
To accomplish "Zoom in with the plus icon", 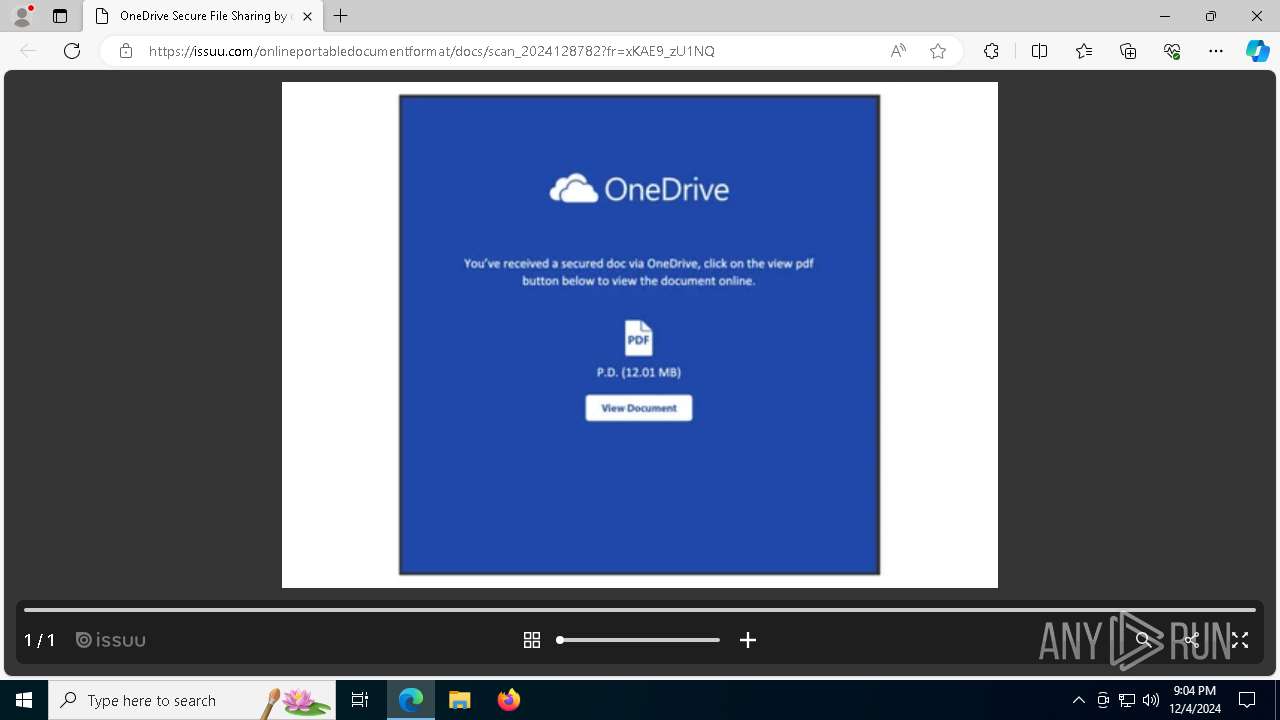I will (748, 640).
